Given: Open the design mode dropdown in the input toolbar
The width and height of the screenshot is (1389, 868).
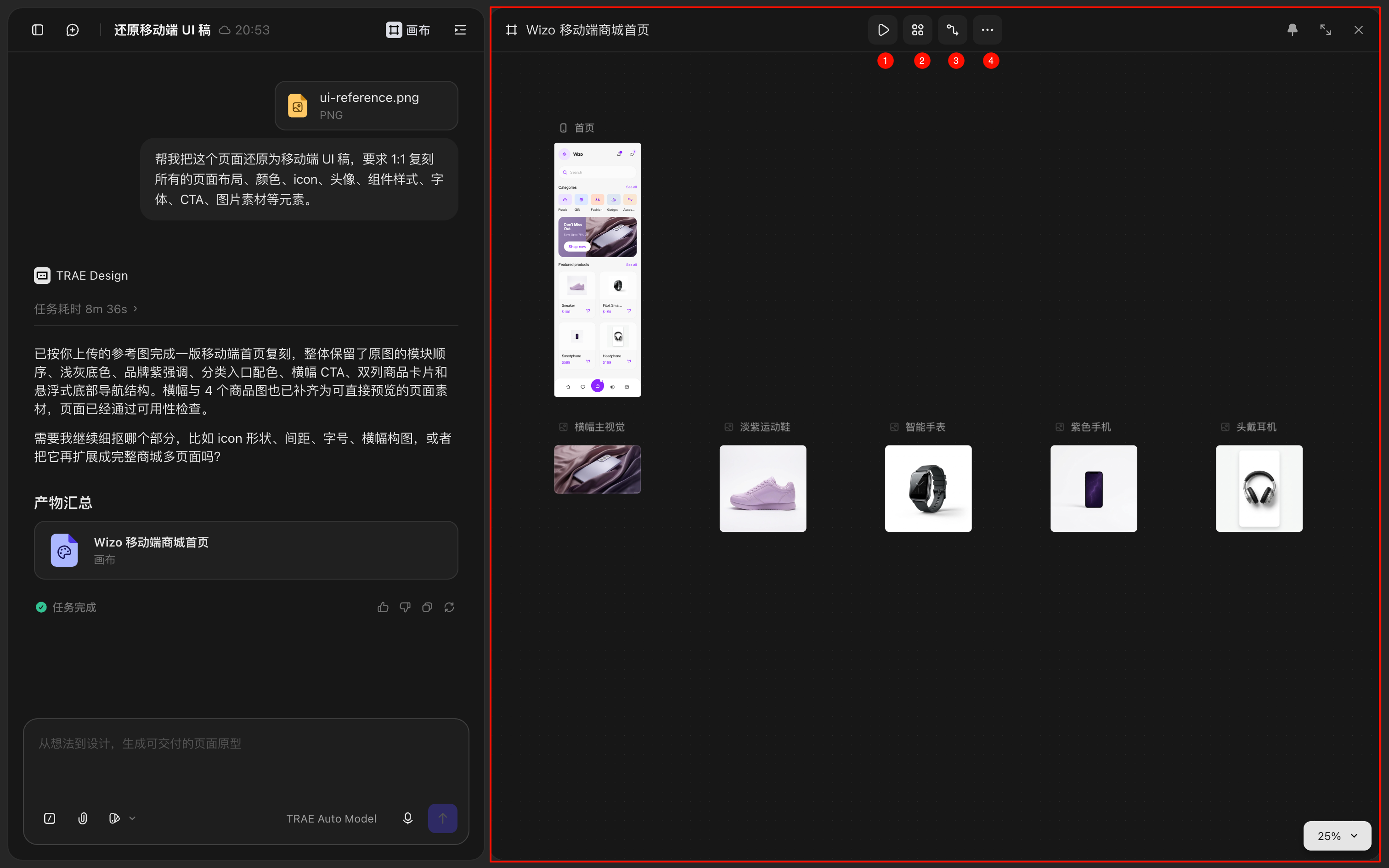Looking at the screenshot, I should (x=122, y=818).
